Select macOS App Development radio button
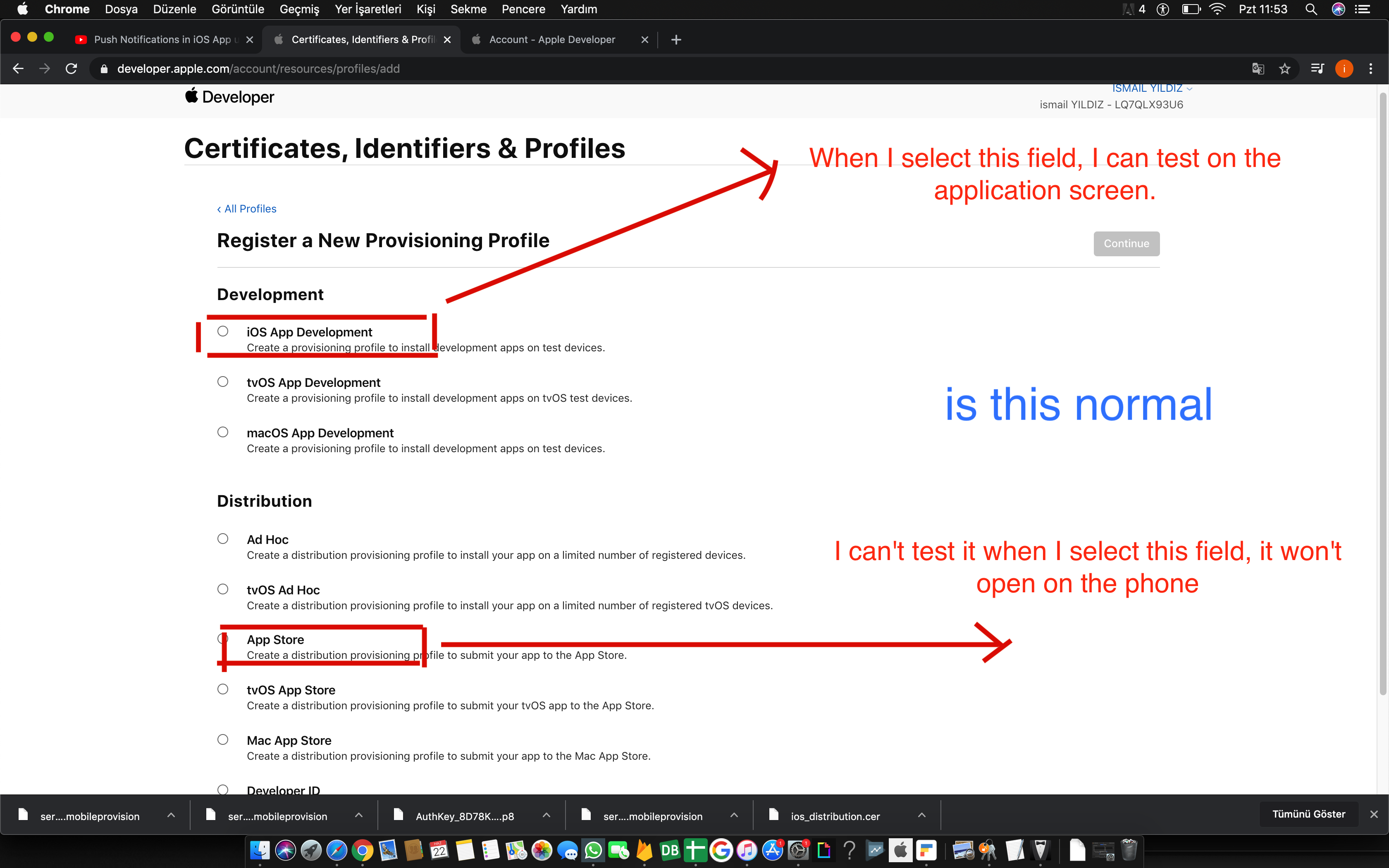 click(223, 432)
